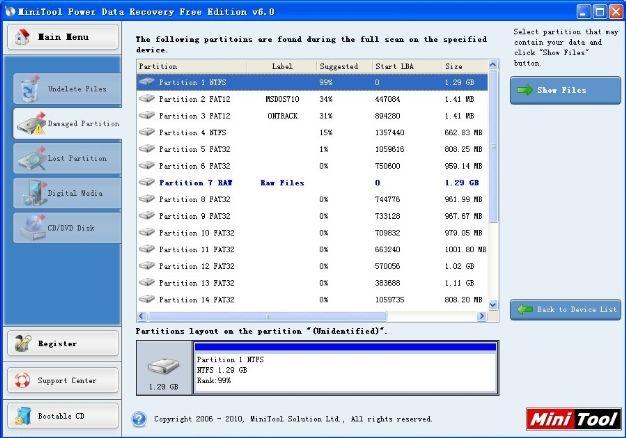Select the blue Partition 1 NTFS layout bar
This screenshot has width=626, height=438.
(x=345, y=347)
